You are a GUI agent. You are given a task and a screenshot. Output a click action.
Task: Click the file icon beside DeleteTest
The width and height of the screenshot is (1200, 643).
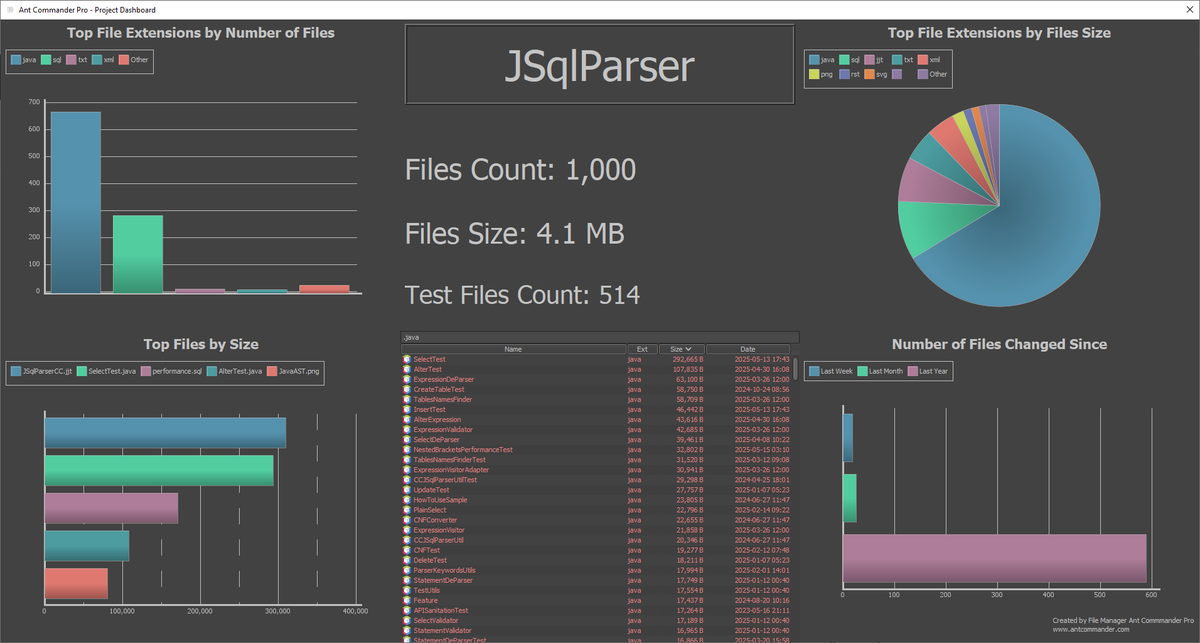(407, 560)
